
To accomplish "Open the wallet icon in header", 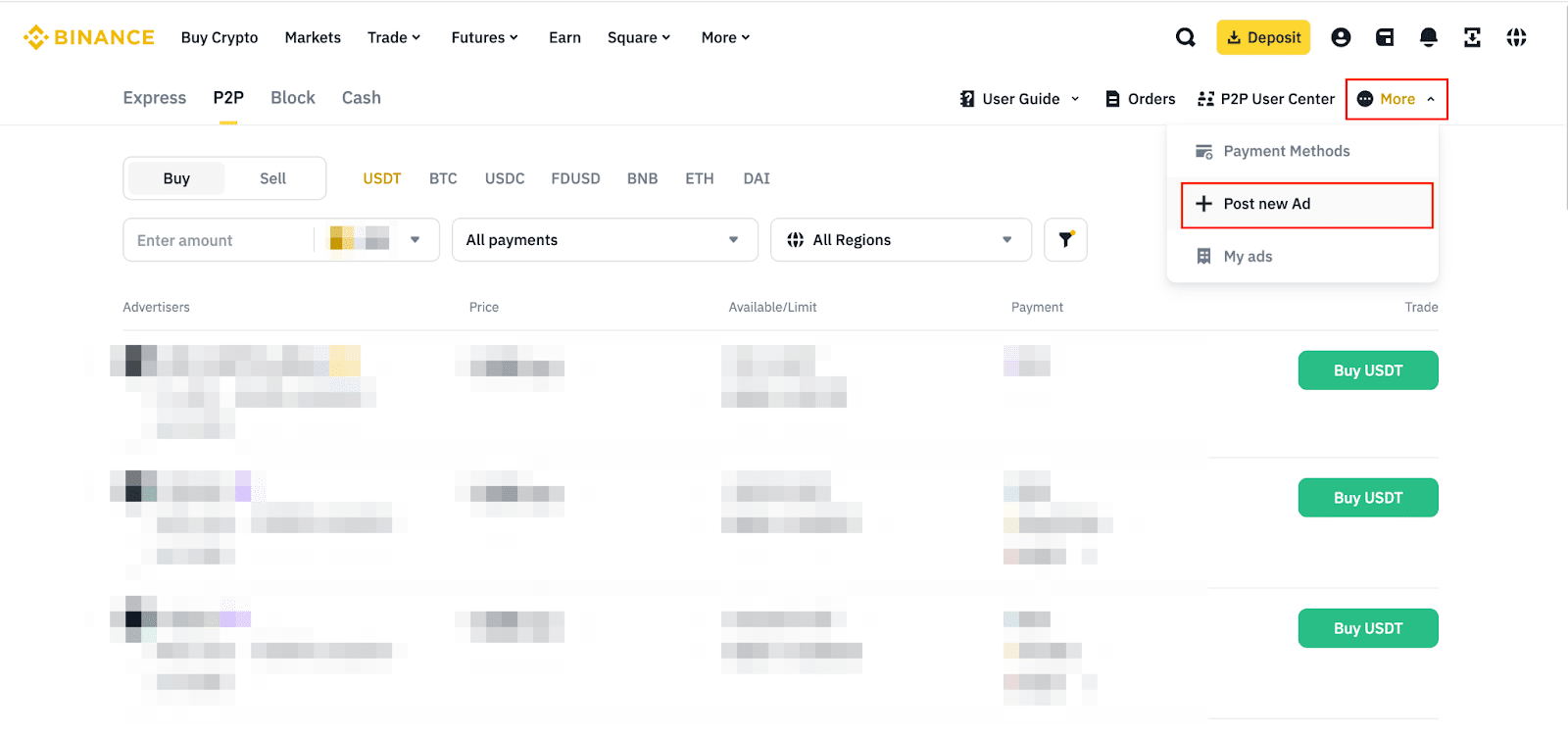I will [1385, 37].
